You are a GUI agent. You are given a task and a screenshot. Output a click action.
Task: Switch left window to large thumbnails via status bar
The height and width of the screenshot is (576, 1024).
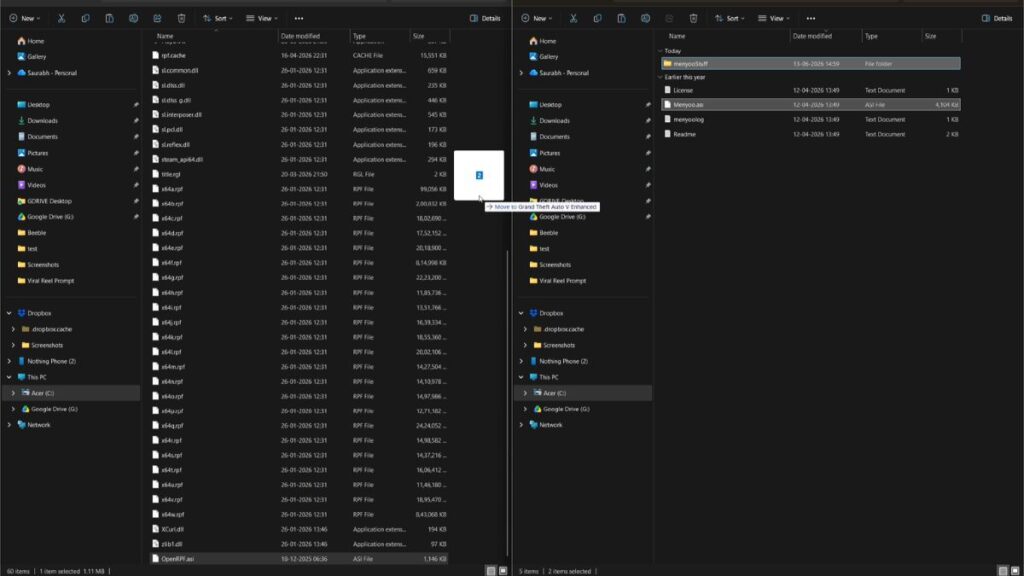click(503, 571)
